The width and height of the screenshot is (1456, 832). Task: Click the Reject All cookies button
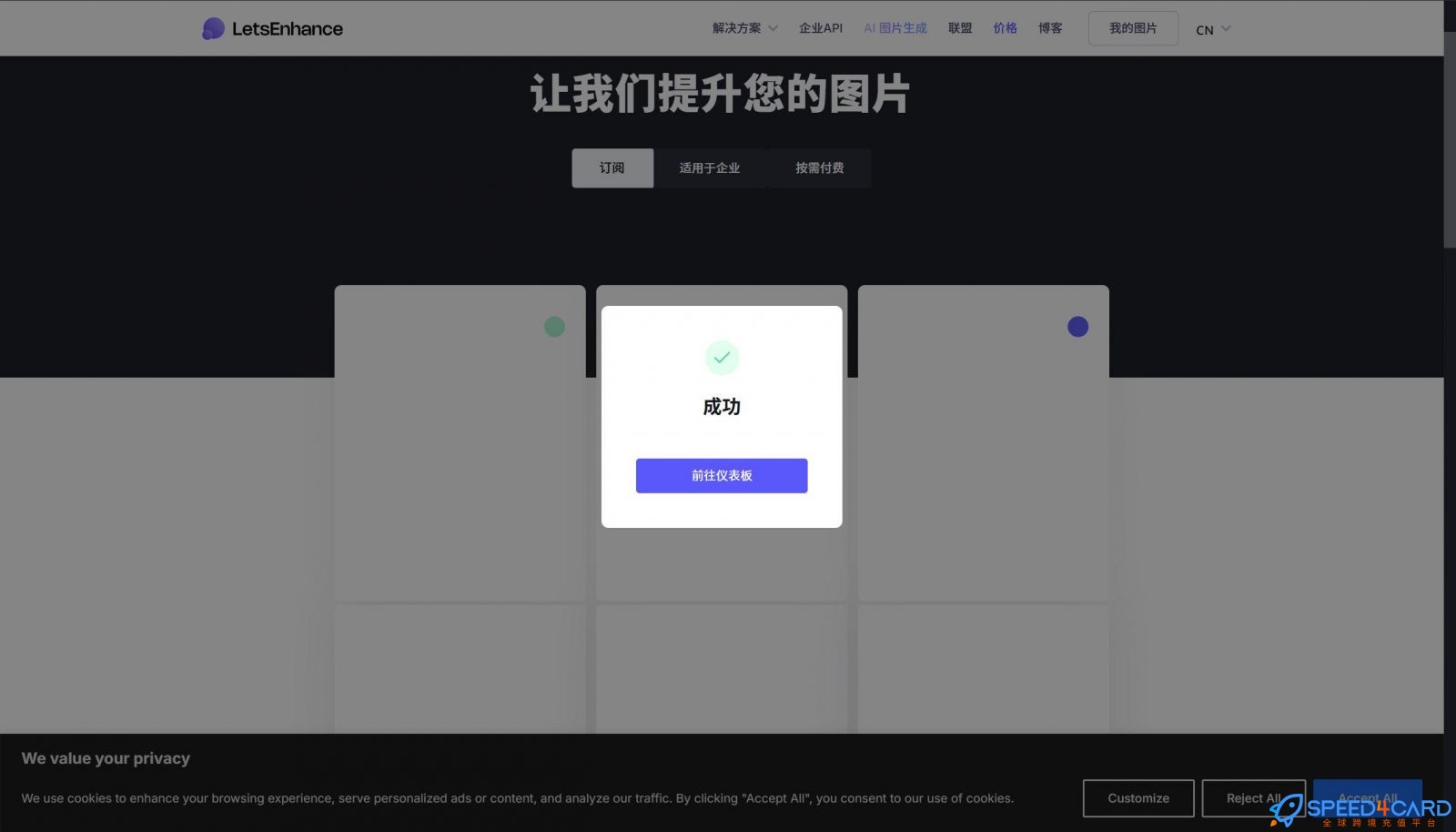tap(1254, 798)
